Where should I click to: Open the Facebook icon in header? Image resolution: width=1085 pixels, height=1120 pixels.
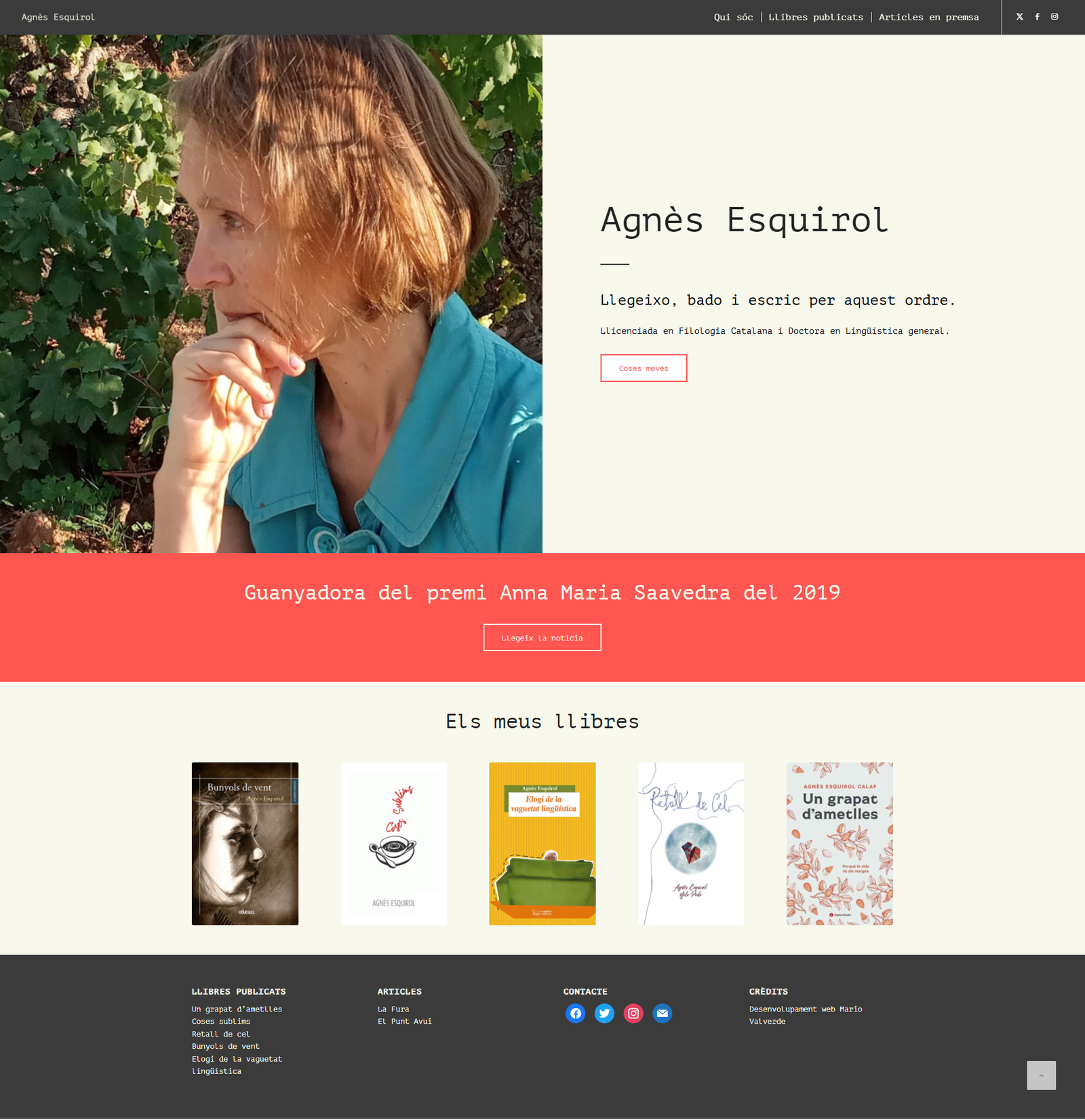[1037, 17]
